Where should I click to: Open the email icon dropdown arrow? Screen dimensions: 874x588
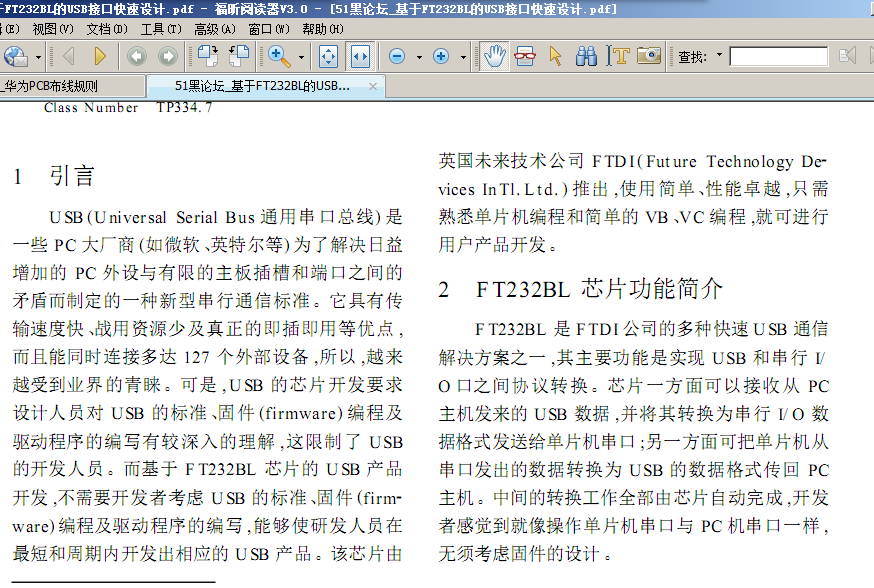(38, 57)
